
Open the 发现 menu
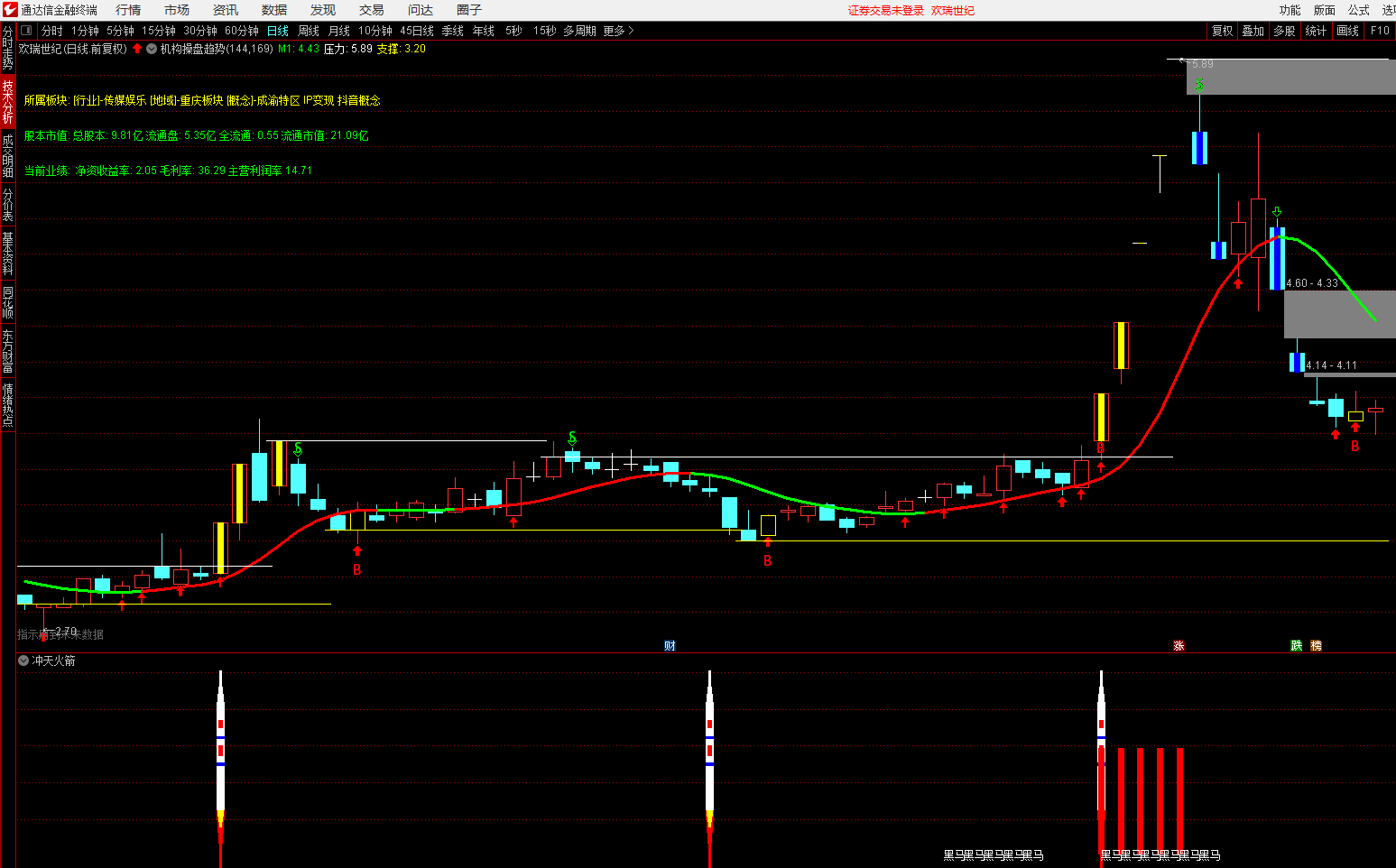tap(323, 10)
